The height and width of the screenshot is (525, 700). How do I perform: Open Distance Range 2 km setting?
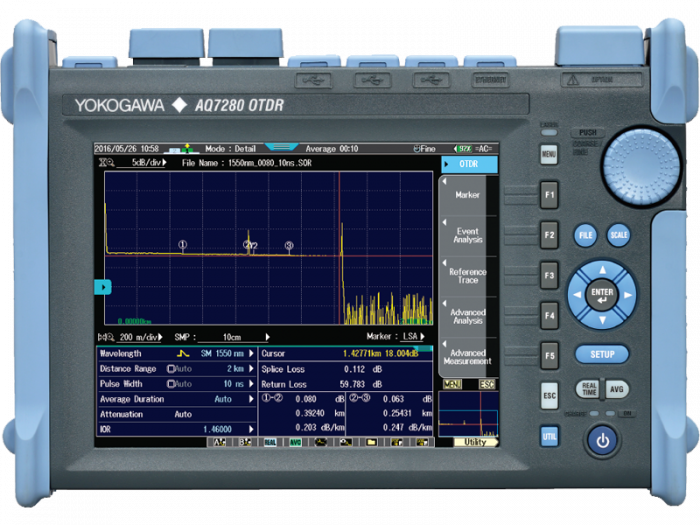click(177, 369)
